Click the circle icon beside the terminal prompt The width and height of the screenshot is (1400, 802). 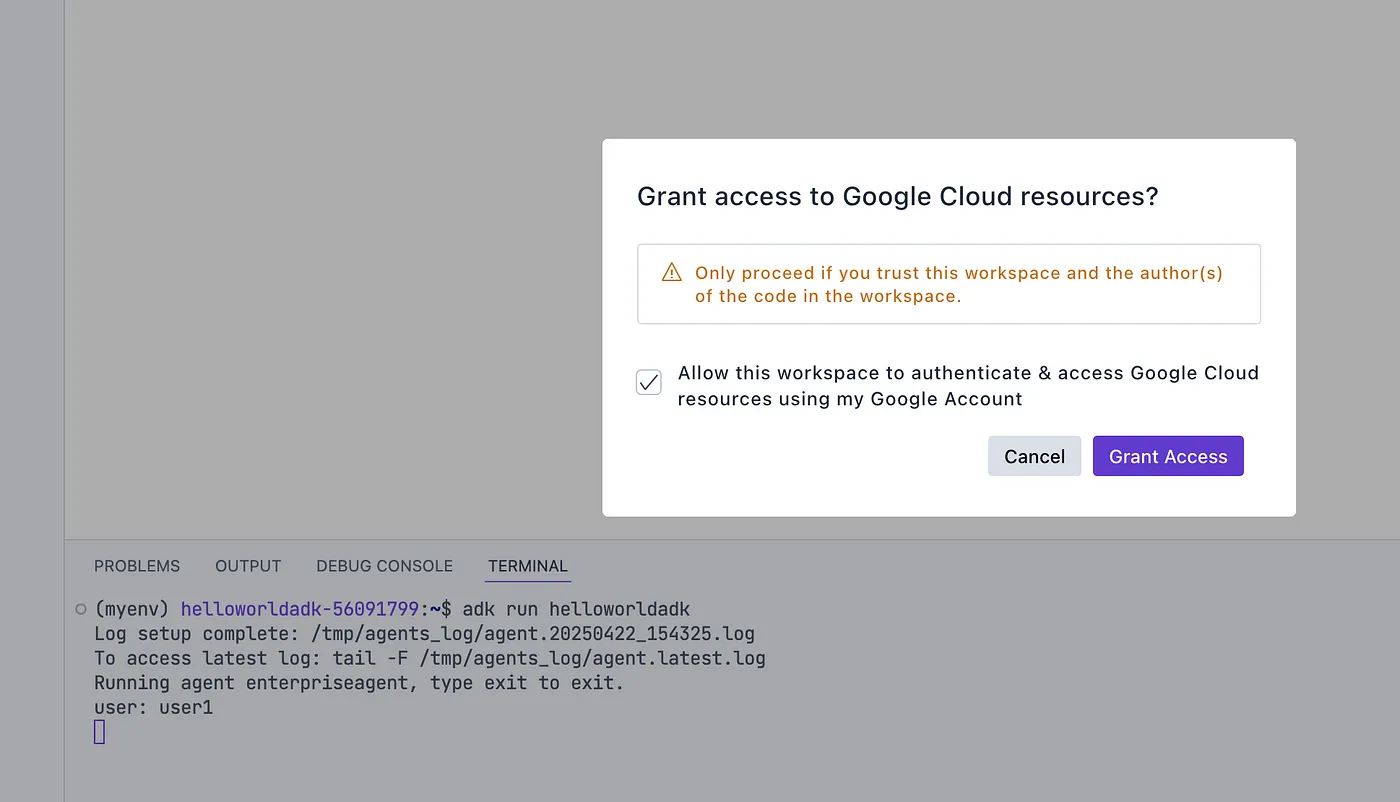click(80, 608)
